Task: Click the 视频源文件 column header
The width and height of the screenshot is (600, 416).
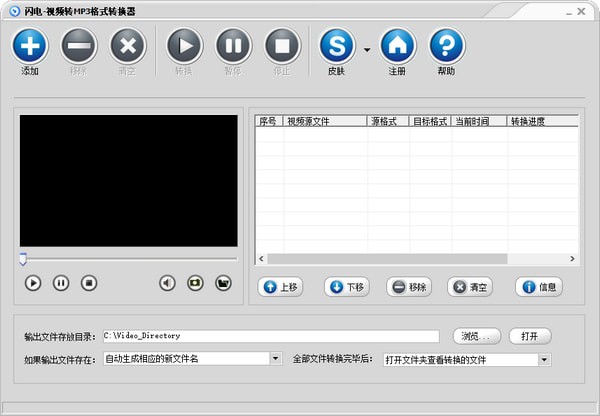Action: [x=325, y=121]
